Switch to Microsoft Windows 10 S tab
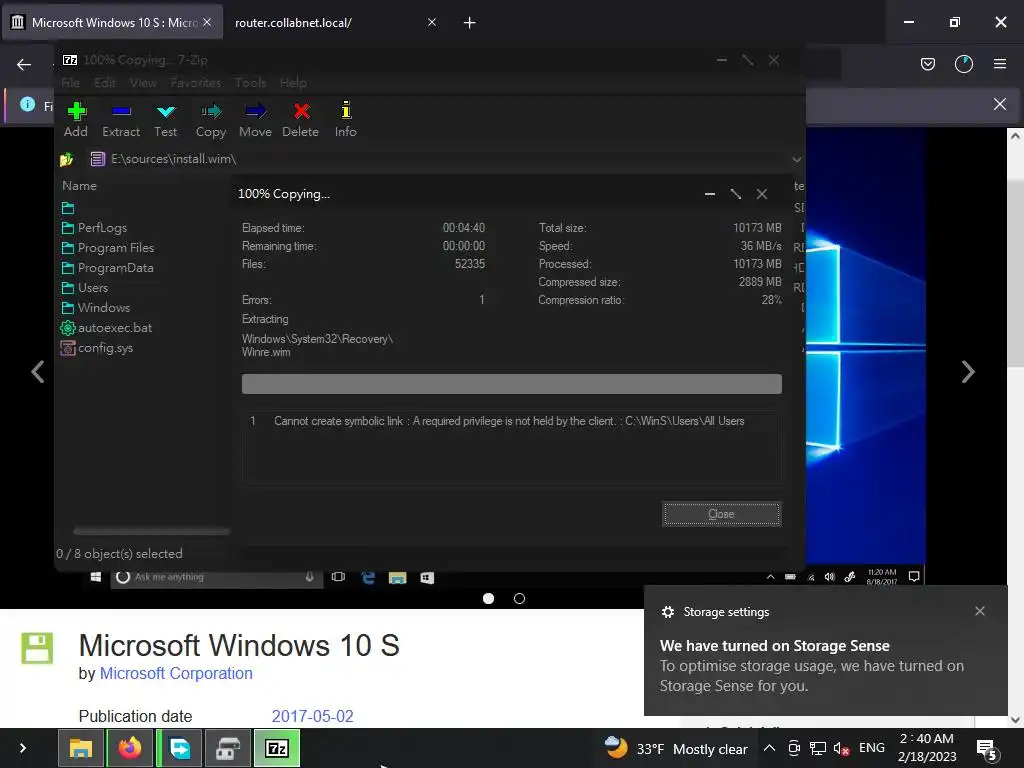Viewport: 1024px width, 768px height. 113,23
